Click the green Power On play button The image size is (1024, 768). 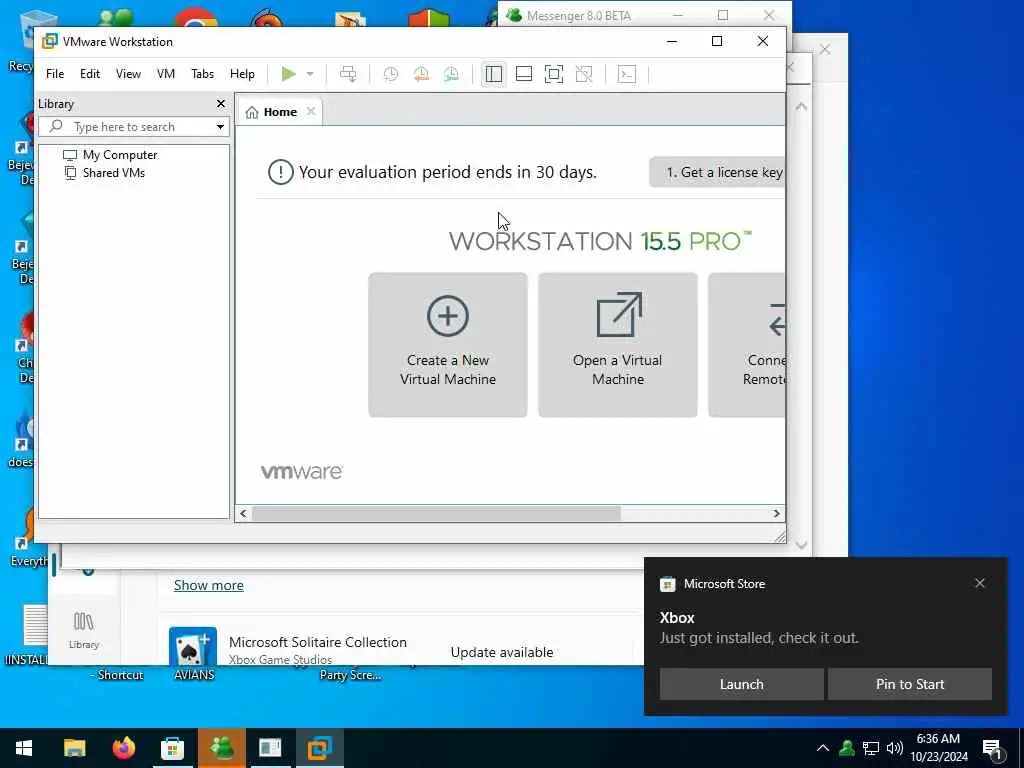tap(288, 74)
